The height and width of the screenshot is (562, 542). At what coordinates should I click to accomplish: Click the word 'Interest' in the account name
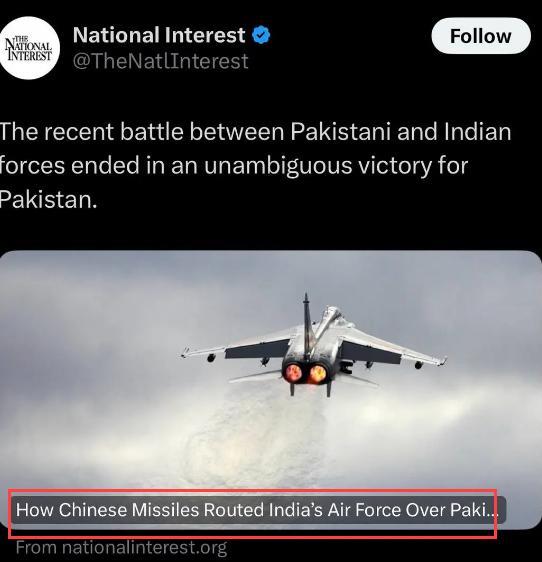tap(205, 35)
